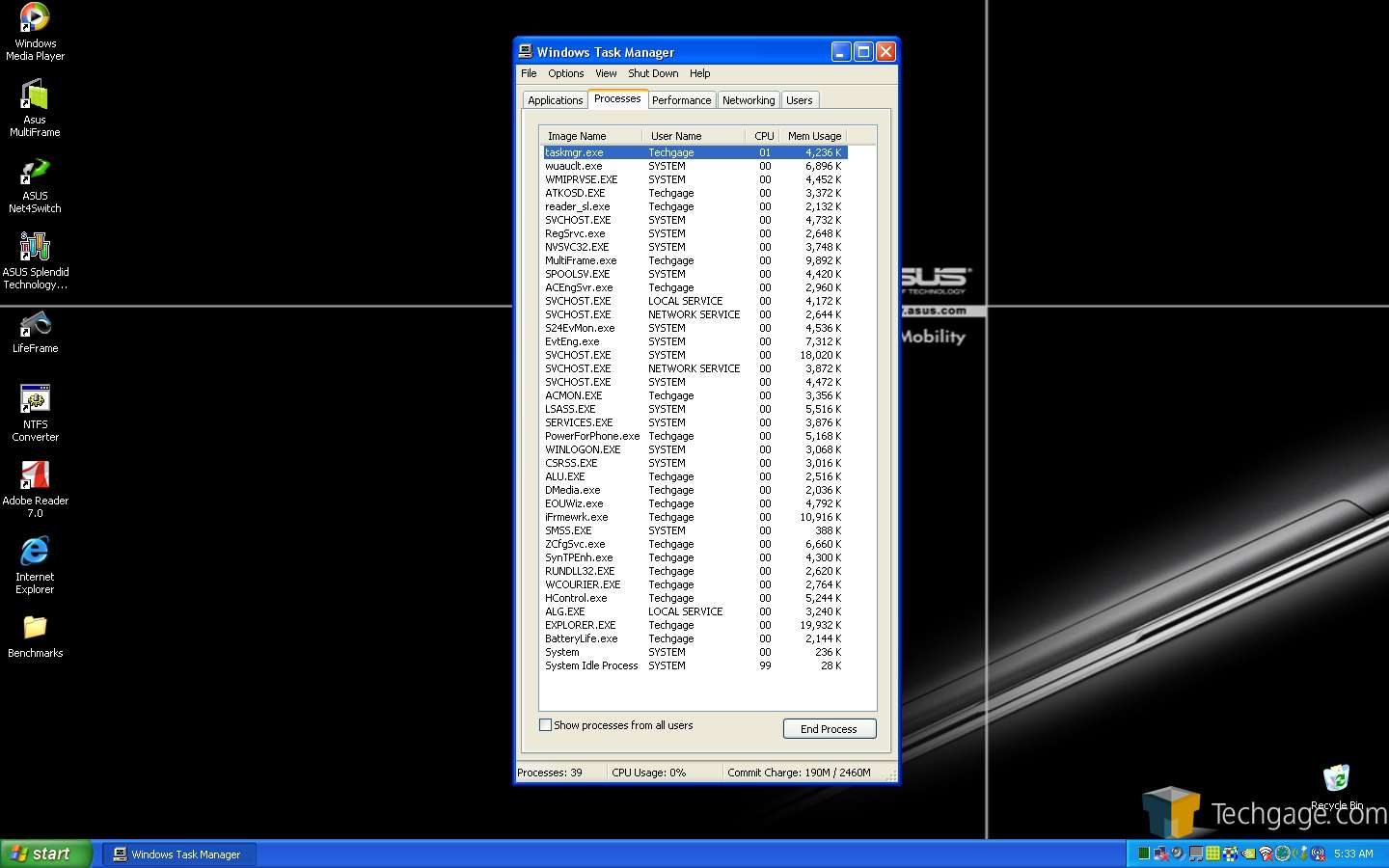
Task: Select wuauclt.exe process row
Action: (694, 166)
